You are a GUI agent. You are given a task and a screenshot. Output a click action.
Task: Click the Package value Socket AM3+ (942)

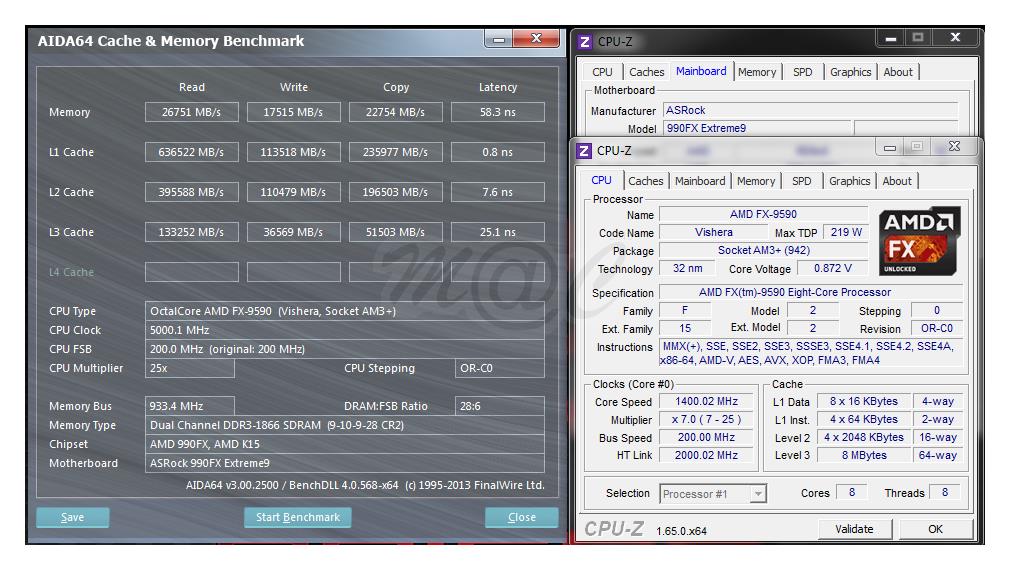[x=763, y=251]
